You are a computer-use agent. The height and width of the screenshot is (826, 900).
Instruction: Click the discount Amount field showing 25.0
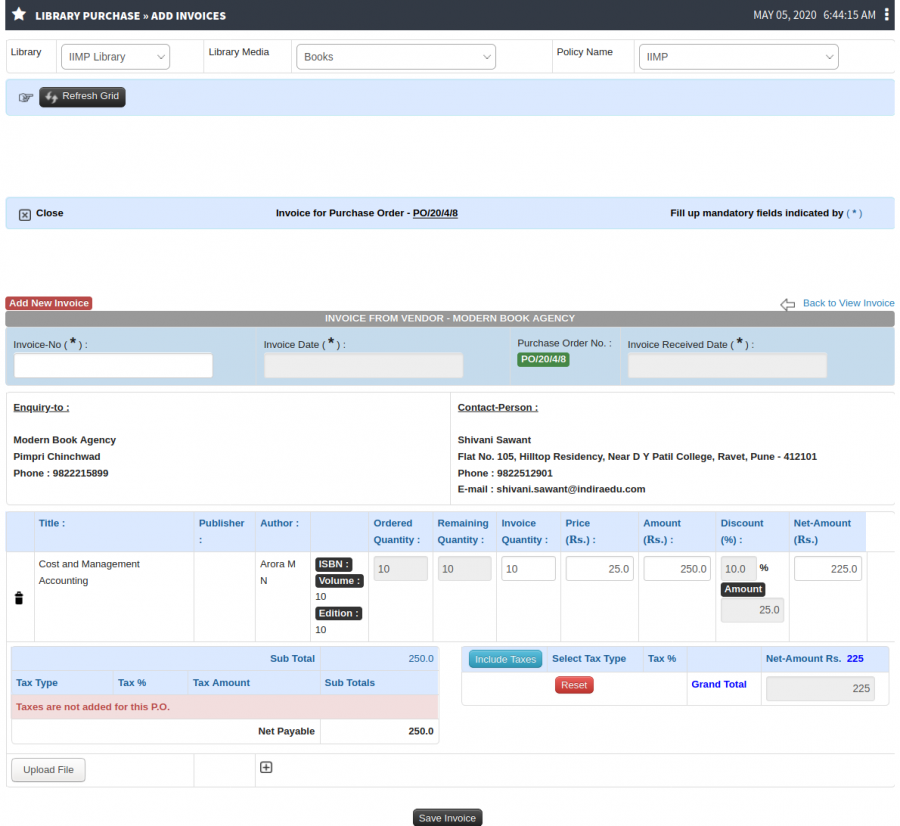pyautogui.click(x=752, y=610)
